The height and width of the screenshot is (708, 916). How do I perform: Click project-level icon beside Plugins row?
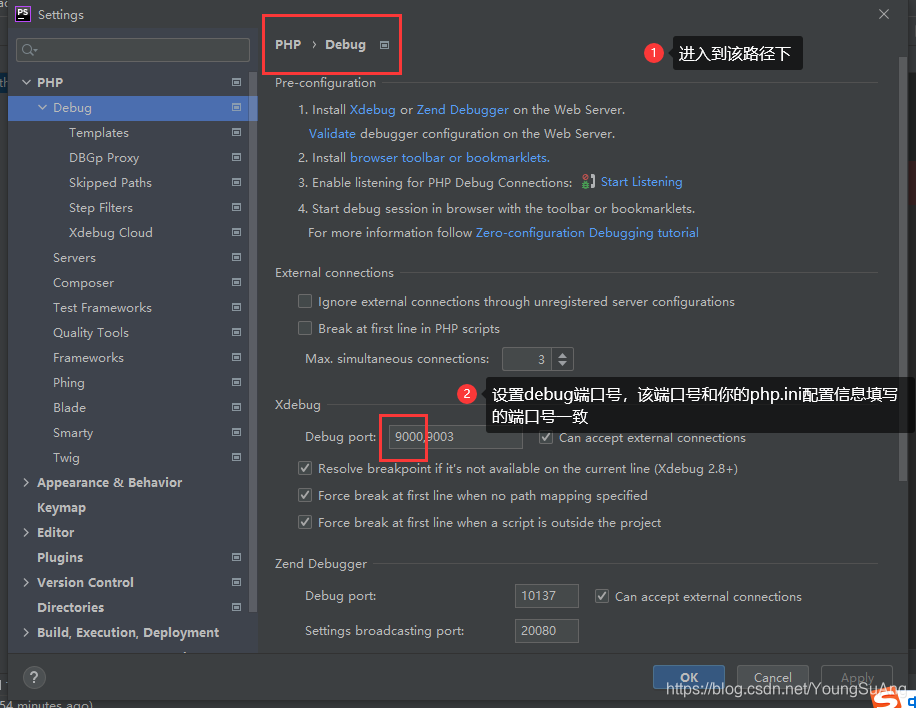tap(236, 557)
